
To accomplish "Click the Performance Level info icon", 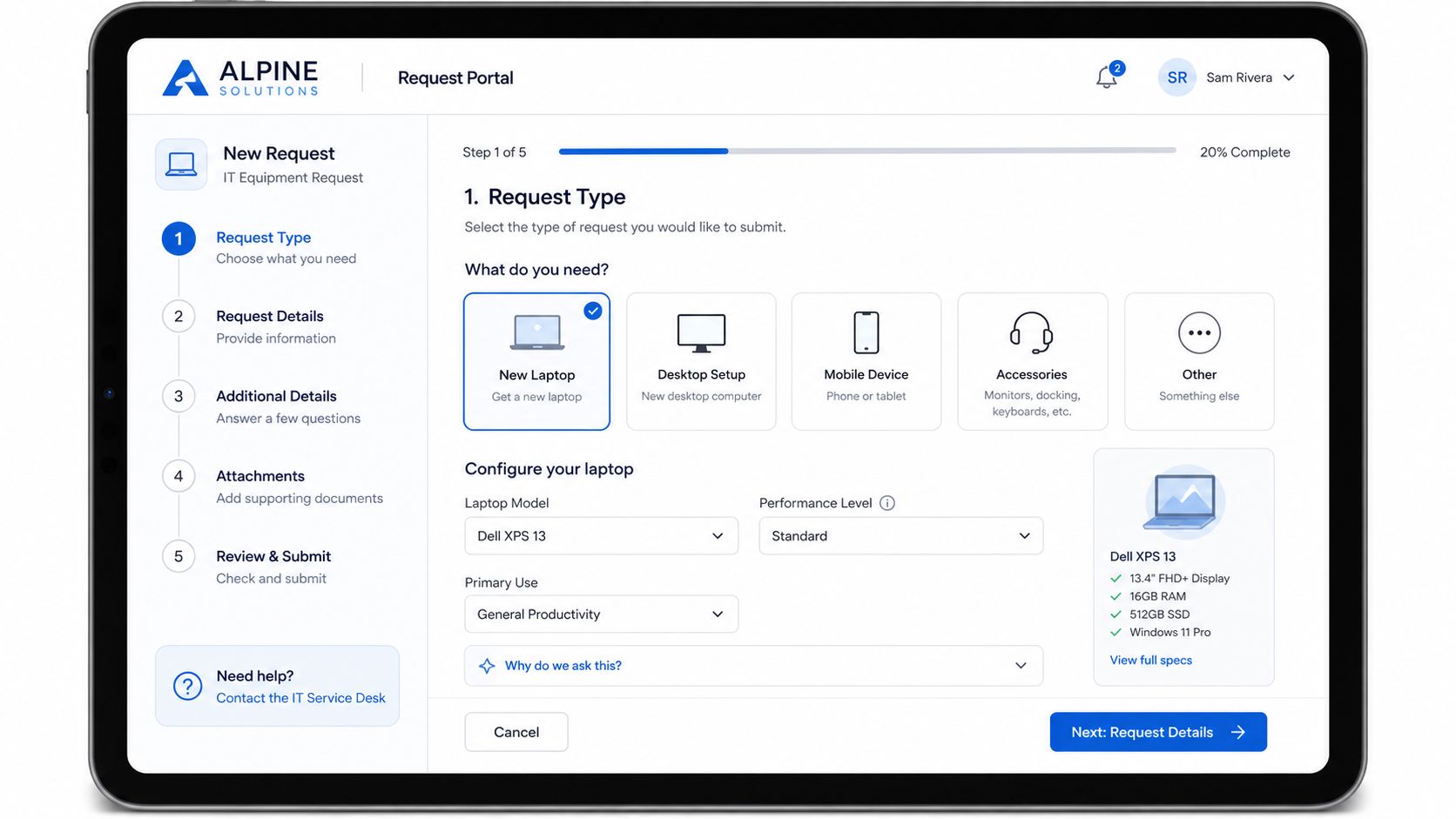I will pyautogui.click(x=886, y=503).
